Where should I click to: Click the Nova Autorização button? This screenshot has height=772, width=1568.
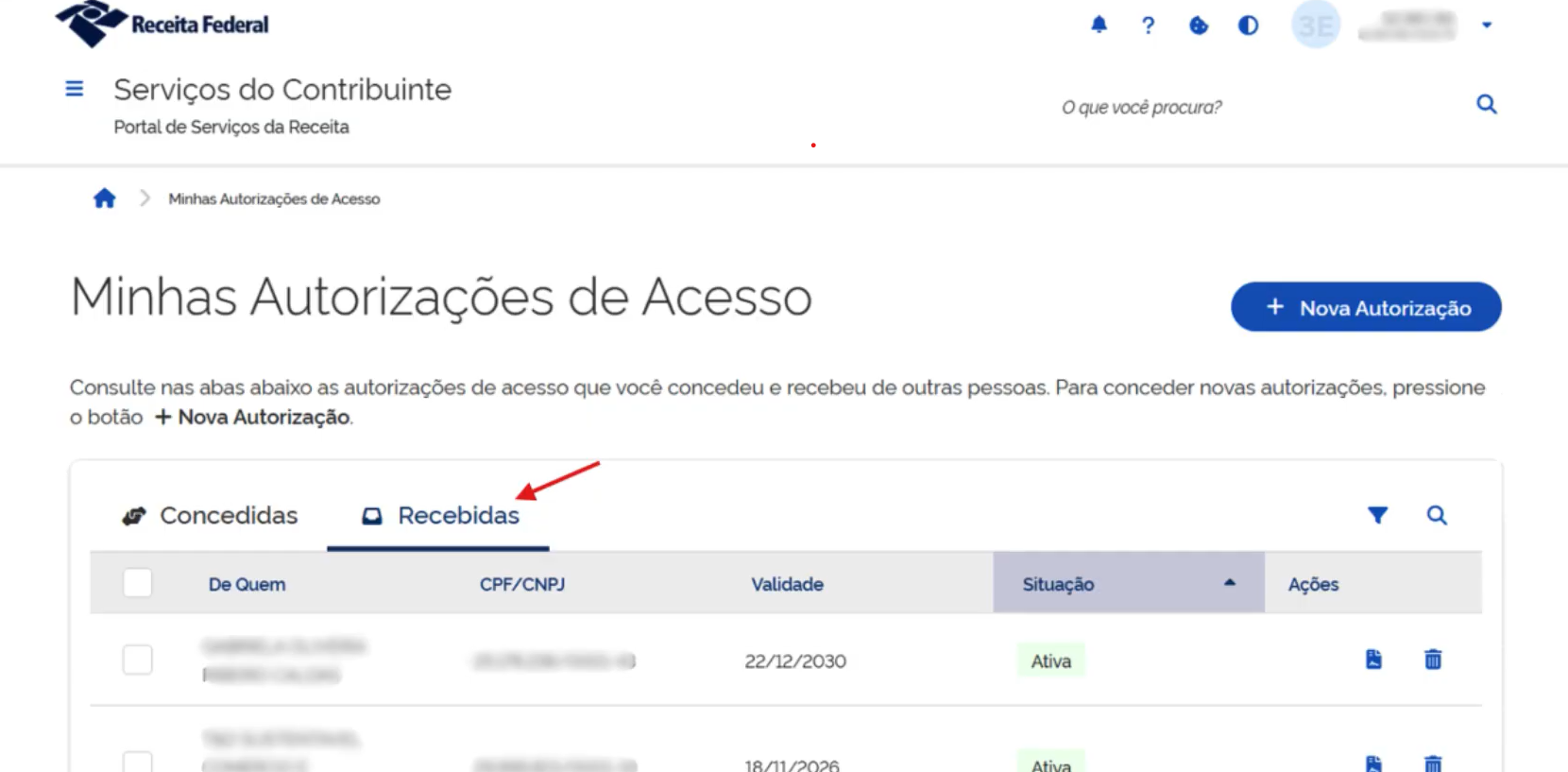1365,307
